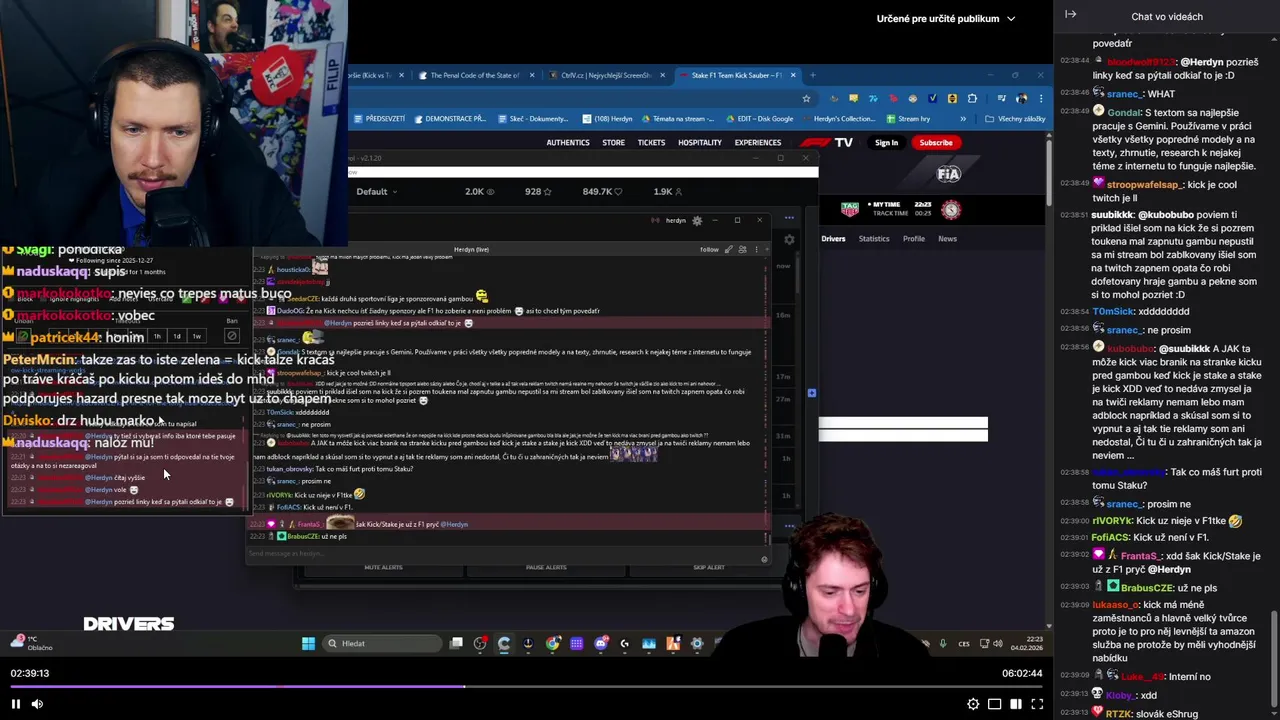Open Discord icon in the streamed taskbar
Viewport: 1280px width, 720px height.
(x=600, y=643)
